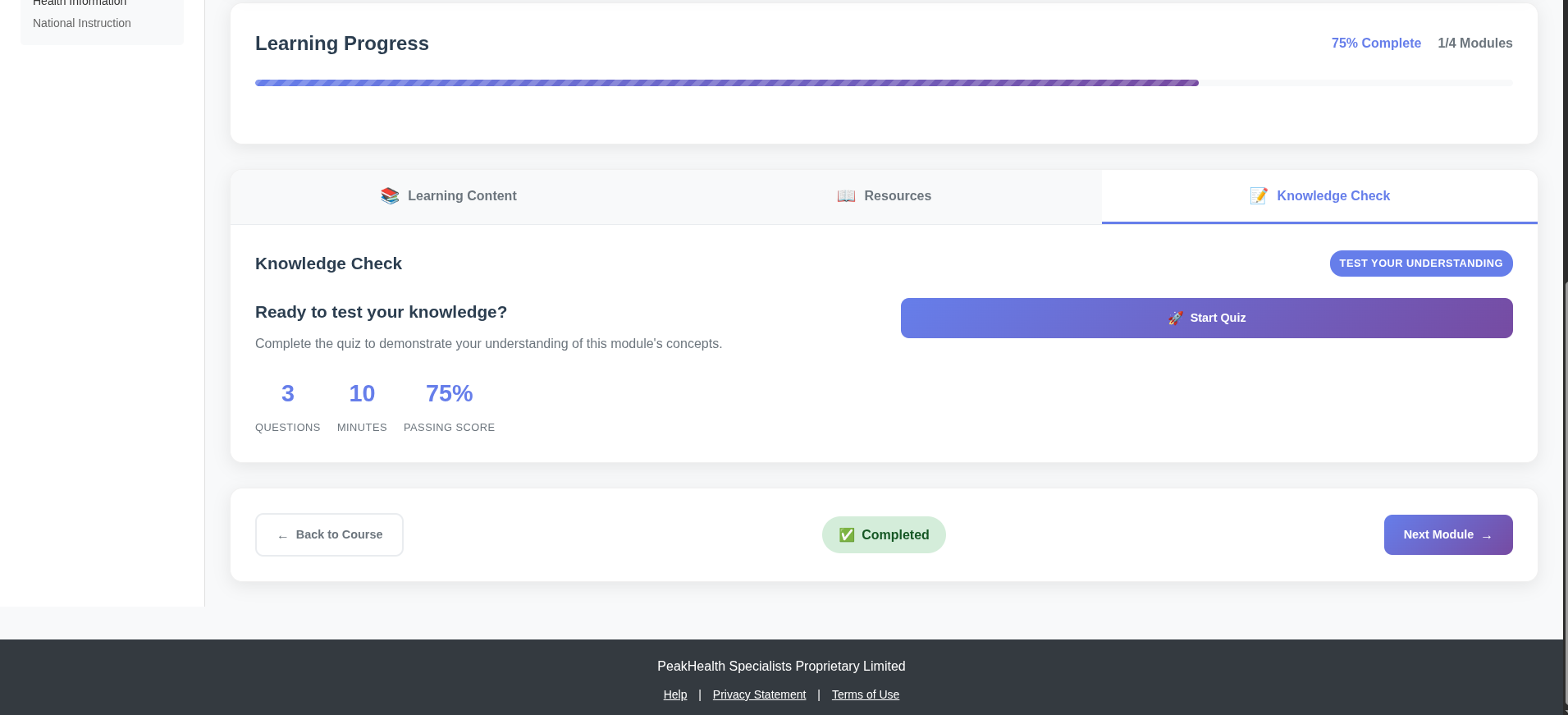The height and width of the screenshot is (715, 1568).
Task: Open the Privacy Statement footer link
Action: point(759,694)
